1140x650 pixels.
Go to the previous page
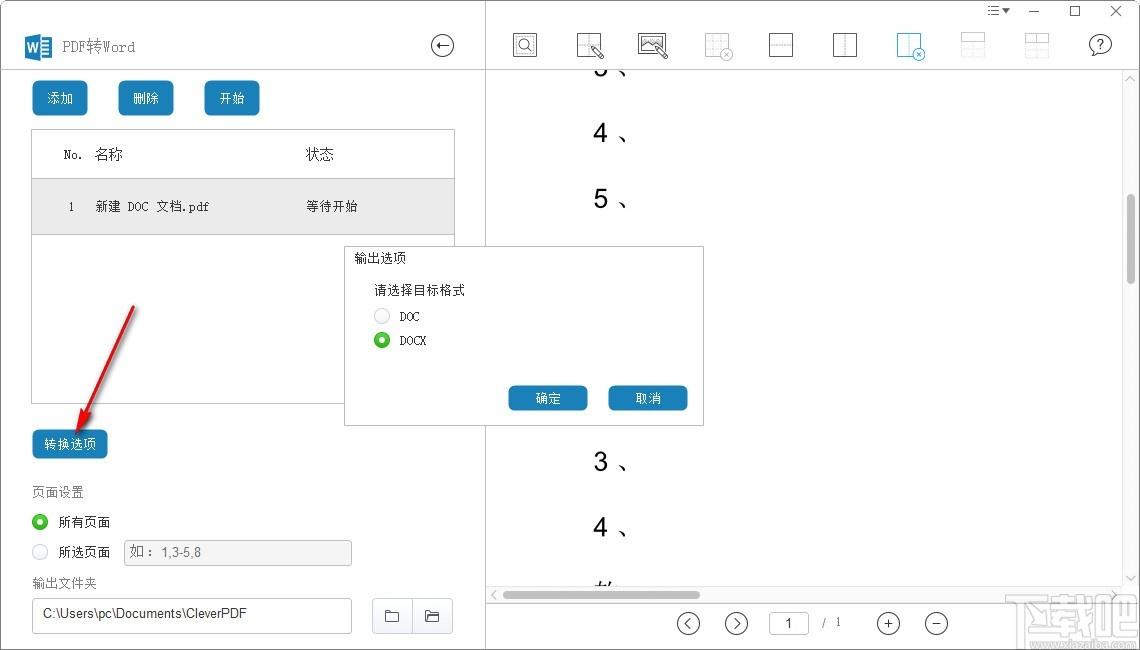coord(689,623)
